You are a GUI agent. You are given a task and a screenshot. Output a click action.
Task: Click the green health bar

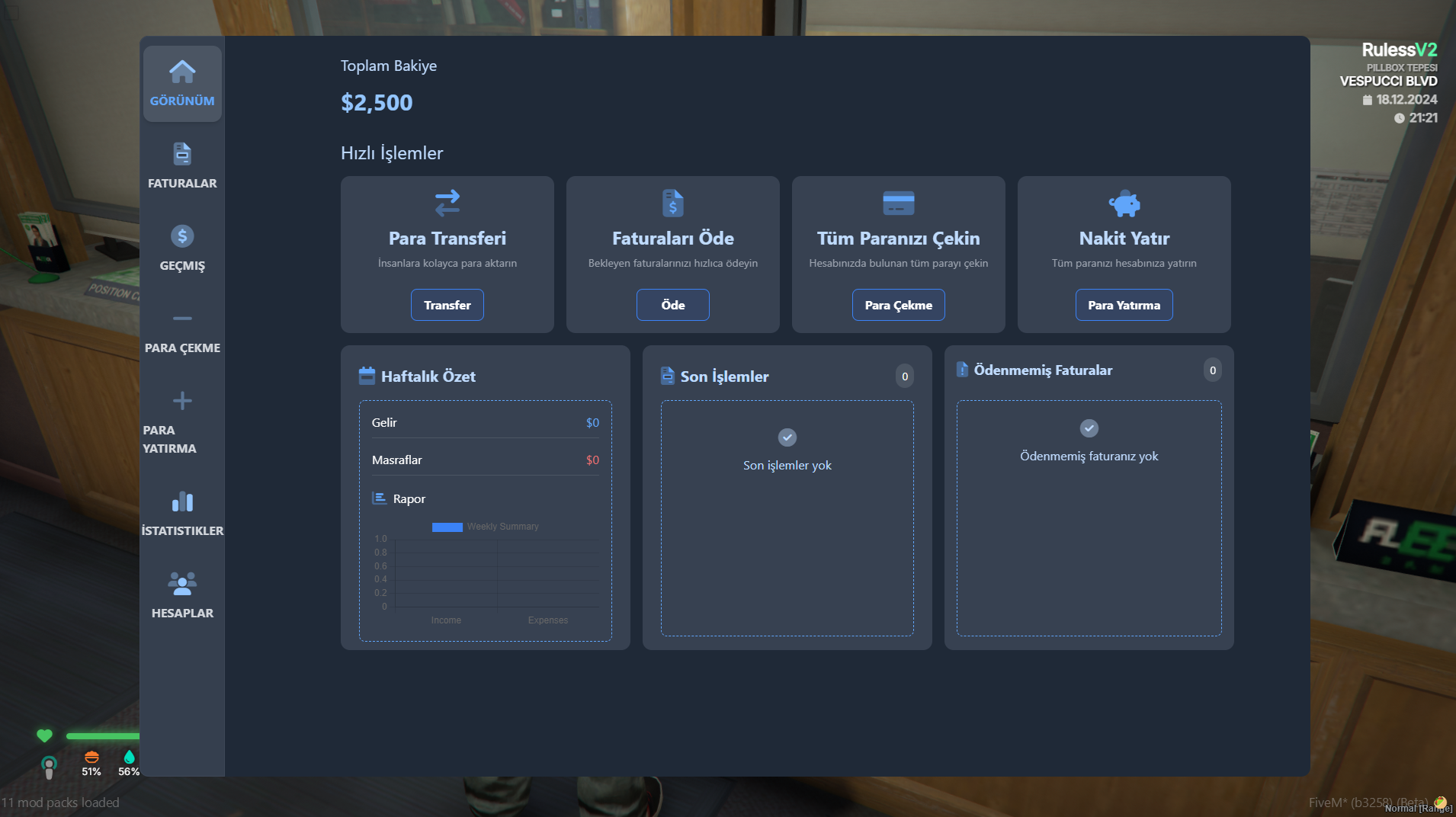(x=103, y=735)
